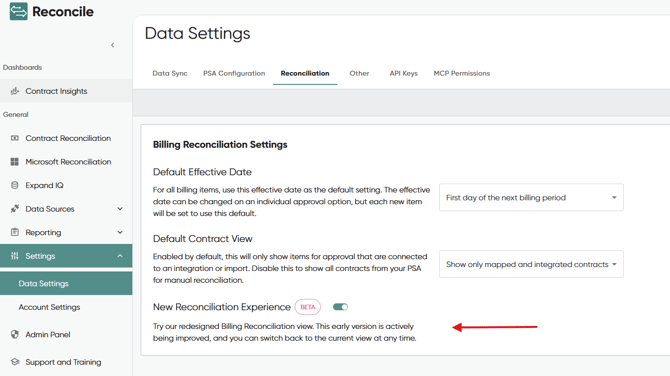Click the Default Effective Date label

(202, 172)
